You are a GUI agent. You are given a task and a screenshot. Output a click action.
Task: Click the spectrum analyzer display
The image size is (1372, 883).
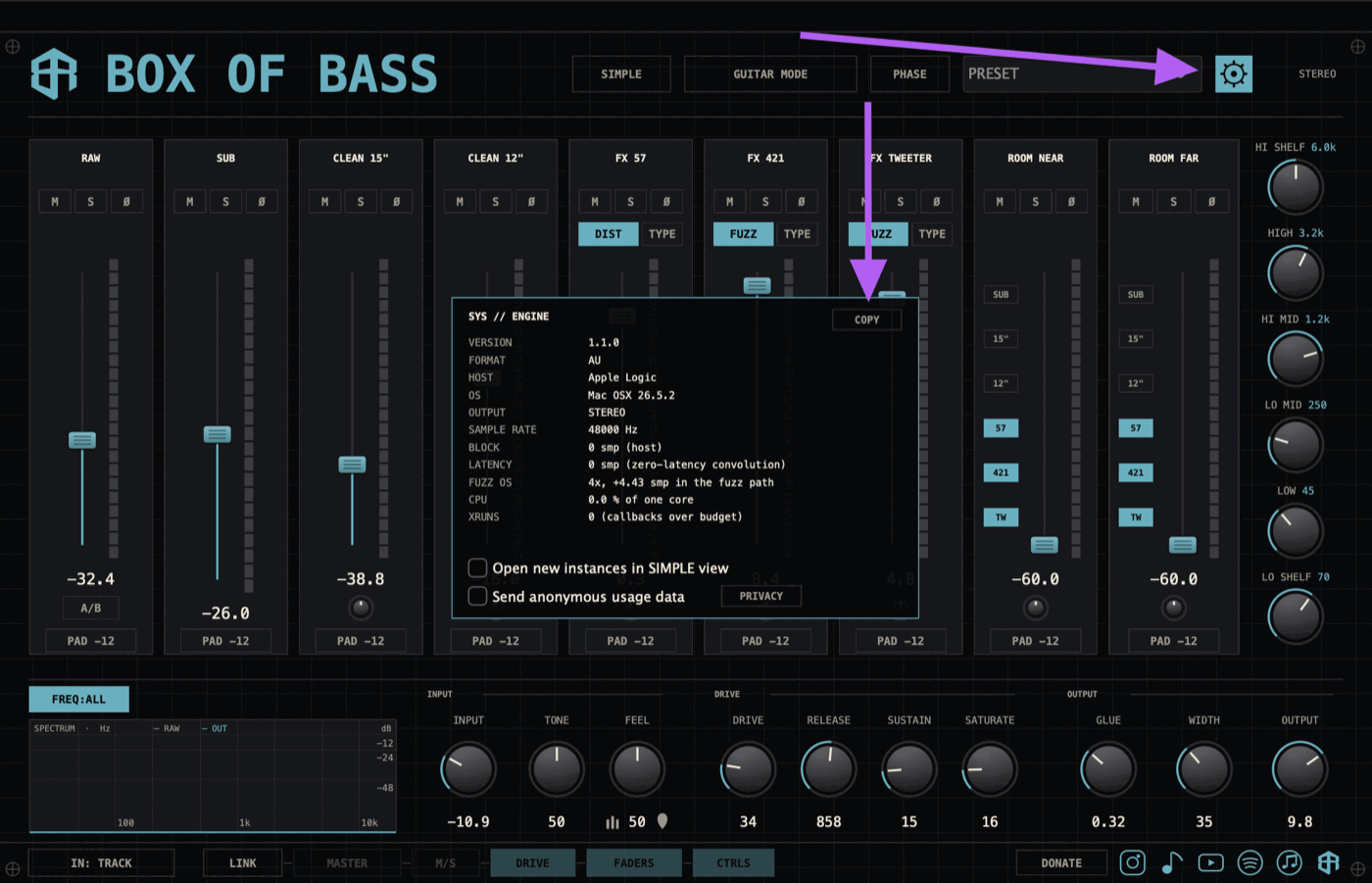[213, 775]
